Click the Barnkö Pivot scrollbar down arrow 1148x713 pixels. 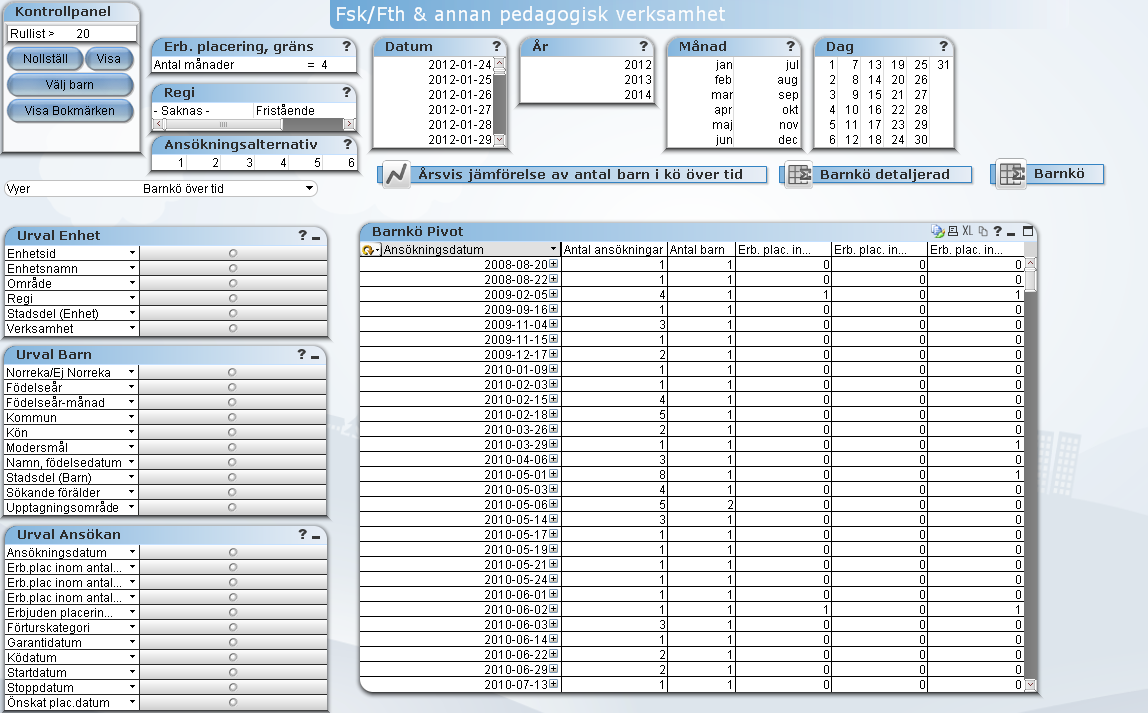(x=1030, y=685)
